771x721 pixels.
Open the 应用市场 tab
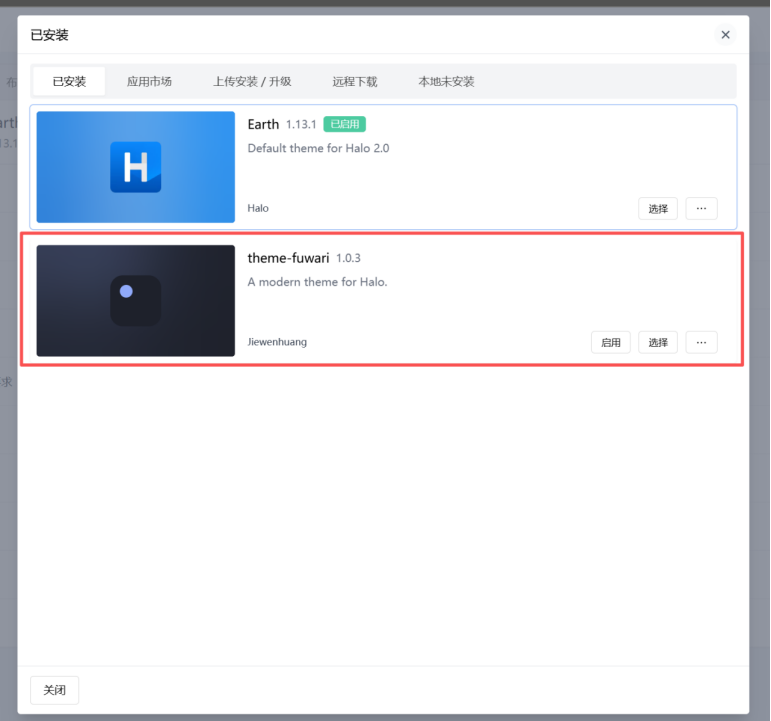click(x=149, y=82)
